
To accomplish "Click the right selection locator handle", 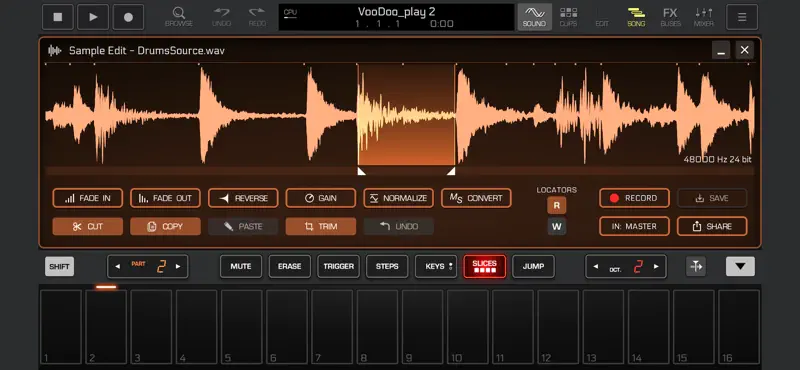I will (x=451, y=171).
